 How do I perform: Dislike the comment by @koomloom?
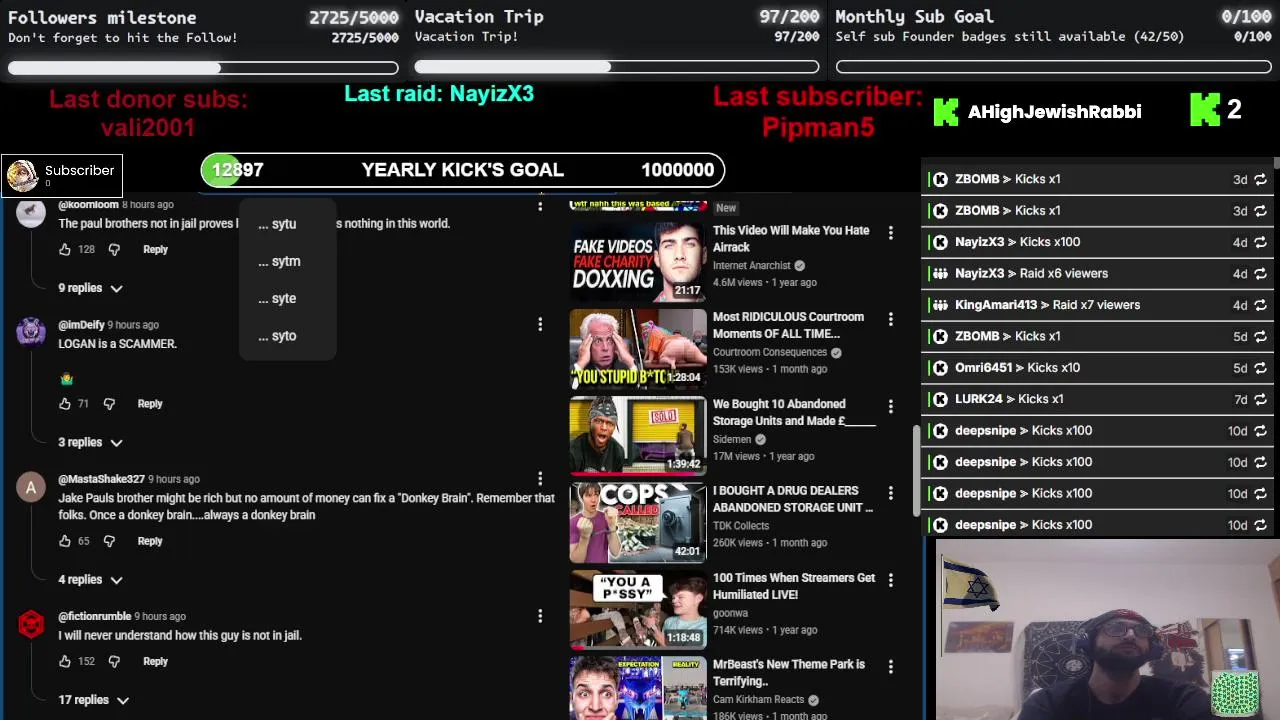click(x=114, y=249)
